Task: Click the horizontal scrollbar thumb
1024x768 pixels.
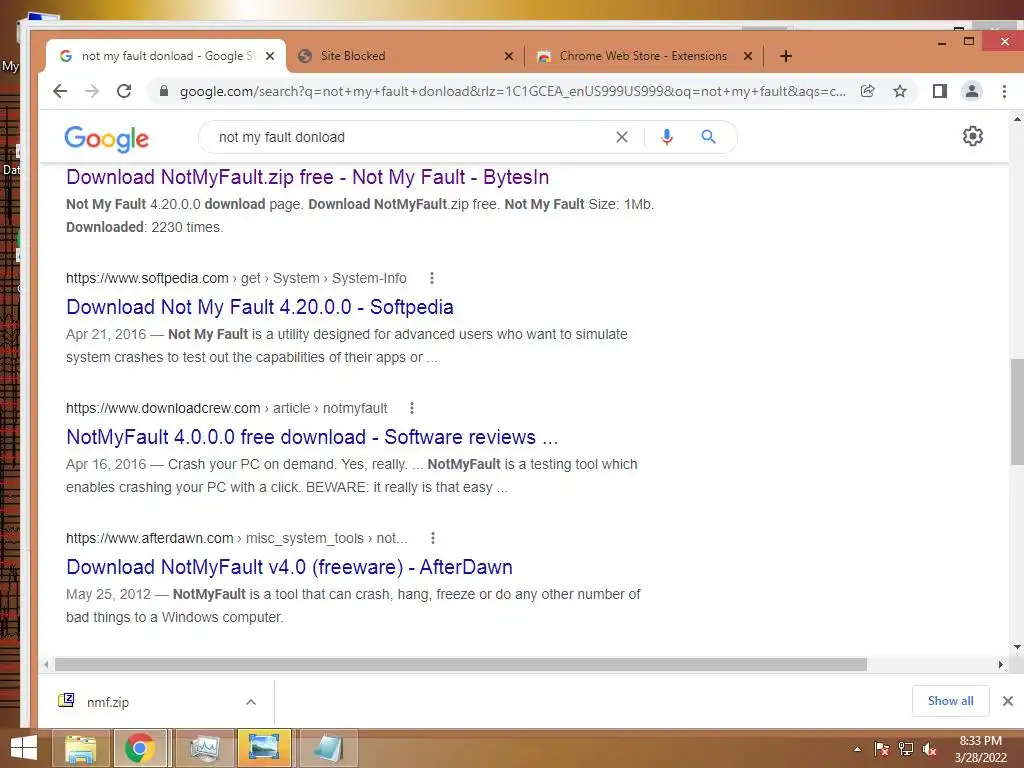Action: point(460,664)
